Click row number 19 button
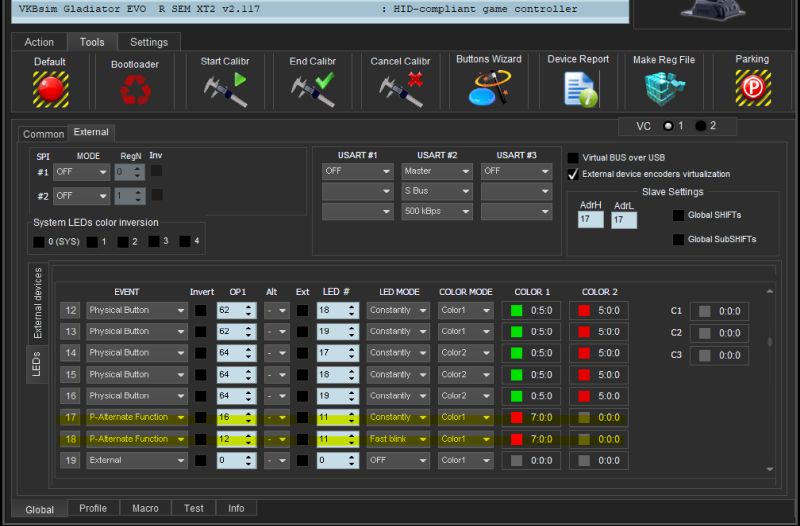Screen dimensions: 800x526 tap(70, 460)
